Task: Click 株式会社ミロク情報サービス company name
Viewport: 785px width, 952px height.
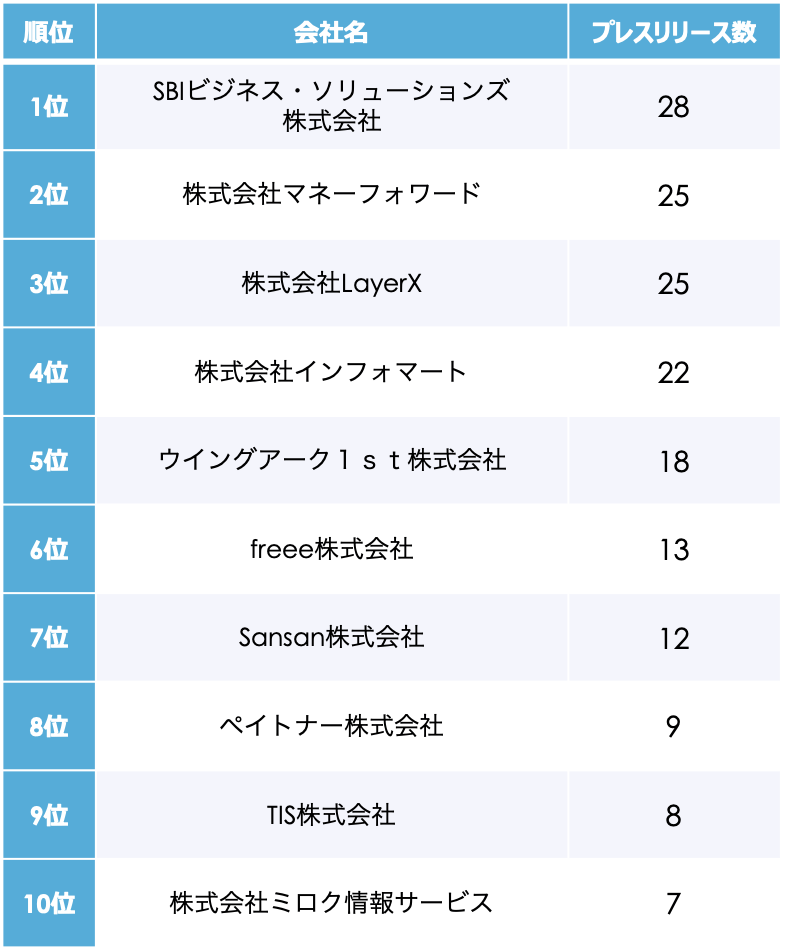Action: tap(331, 903)
